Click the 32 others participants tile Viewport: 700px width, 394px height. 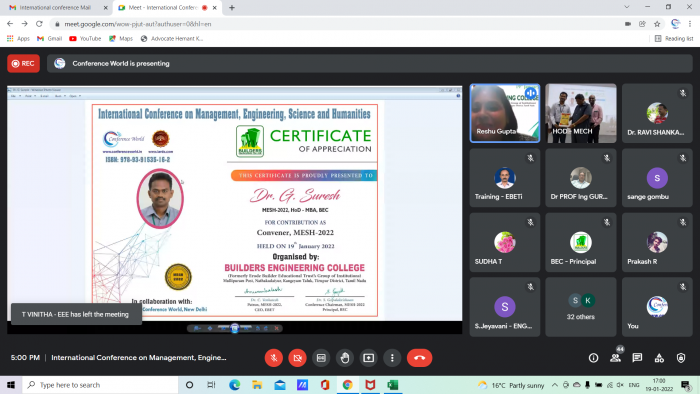click(580, 307)
